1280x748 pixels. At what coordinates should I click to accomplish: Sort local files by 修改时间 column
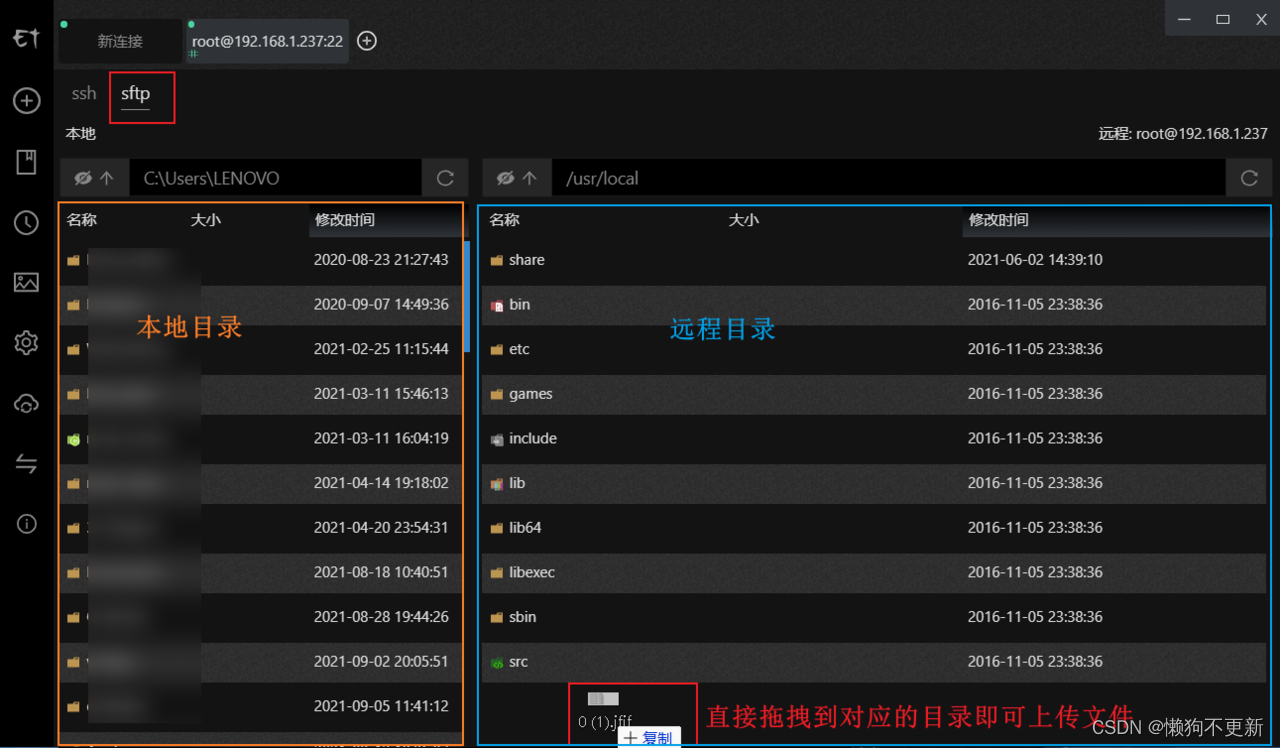(345, 220)
